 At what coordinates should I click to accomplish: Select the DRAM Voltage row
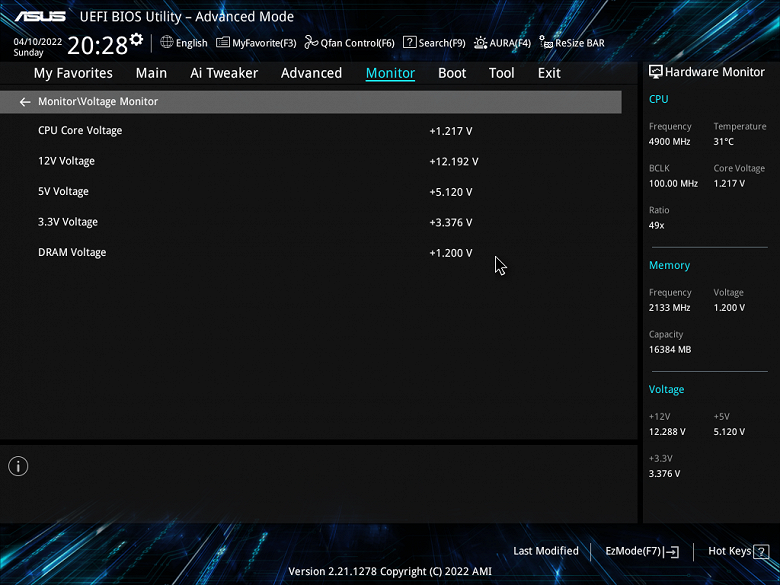point(310,253)
